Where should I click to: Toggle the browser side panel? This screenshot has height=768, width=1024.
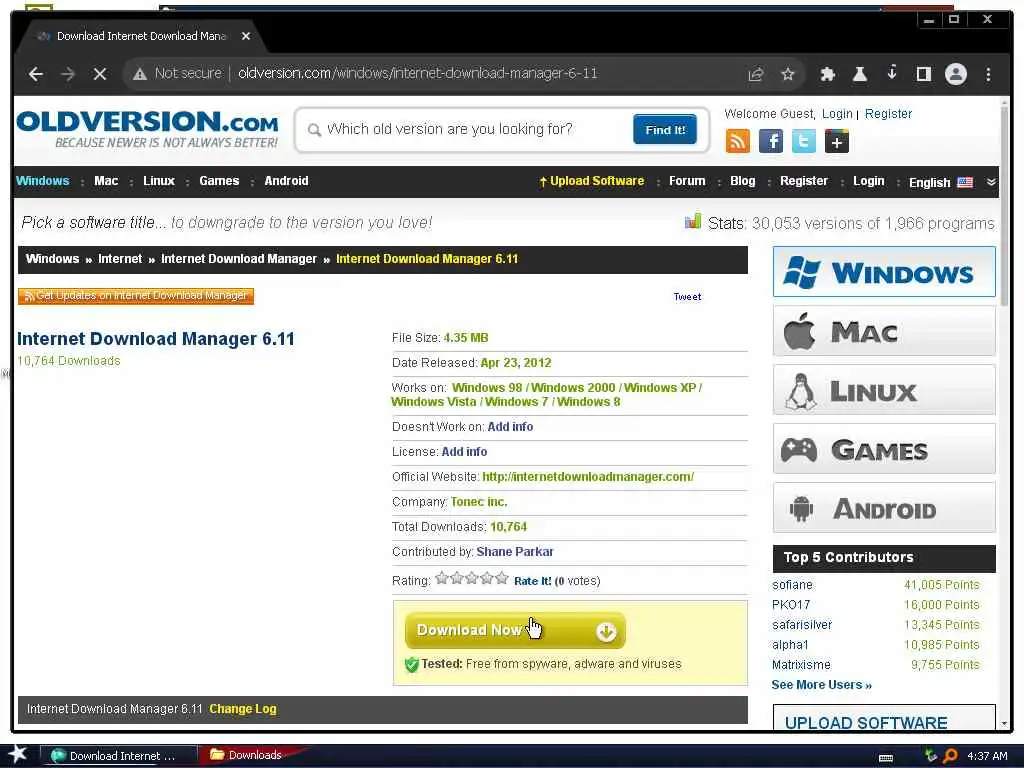(x=923, y=74)
